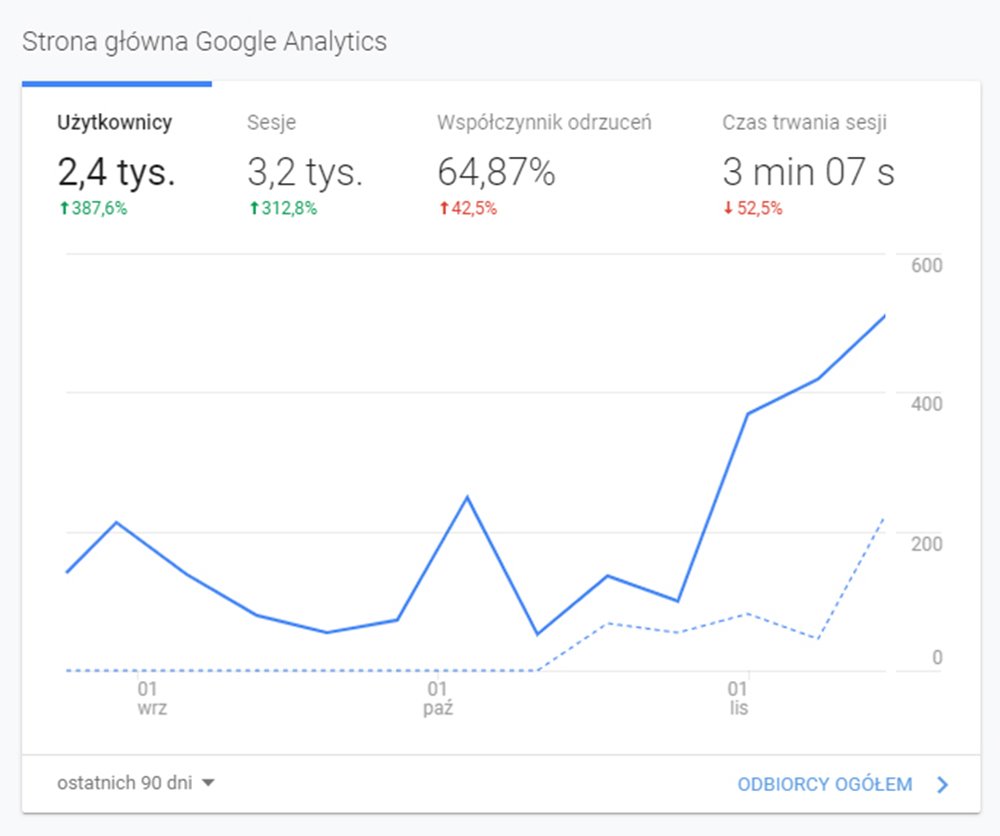Click the 01 lis date label on axis
Viewport: 1000px width, 836px height.
point(738,698)
